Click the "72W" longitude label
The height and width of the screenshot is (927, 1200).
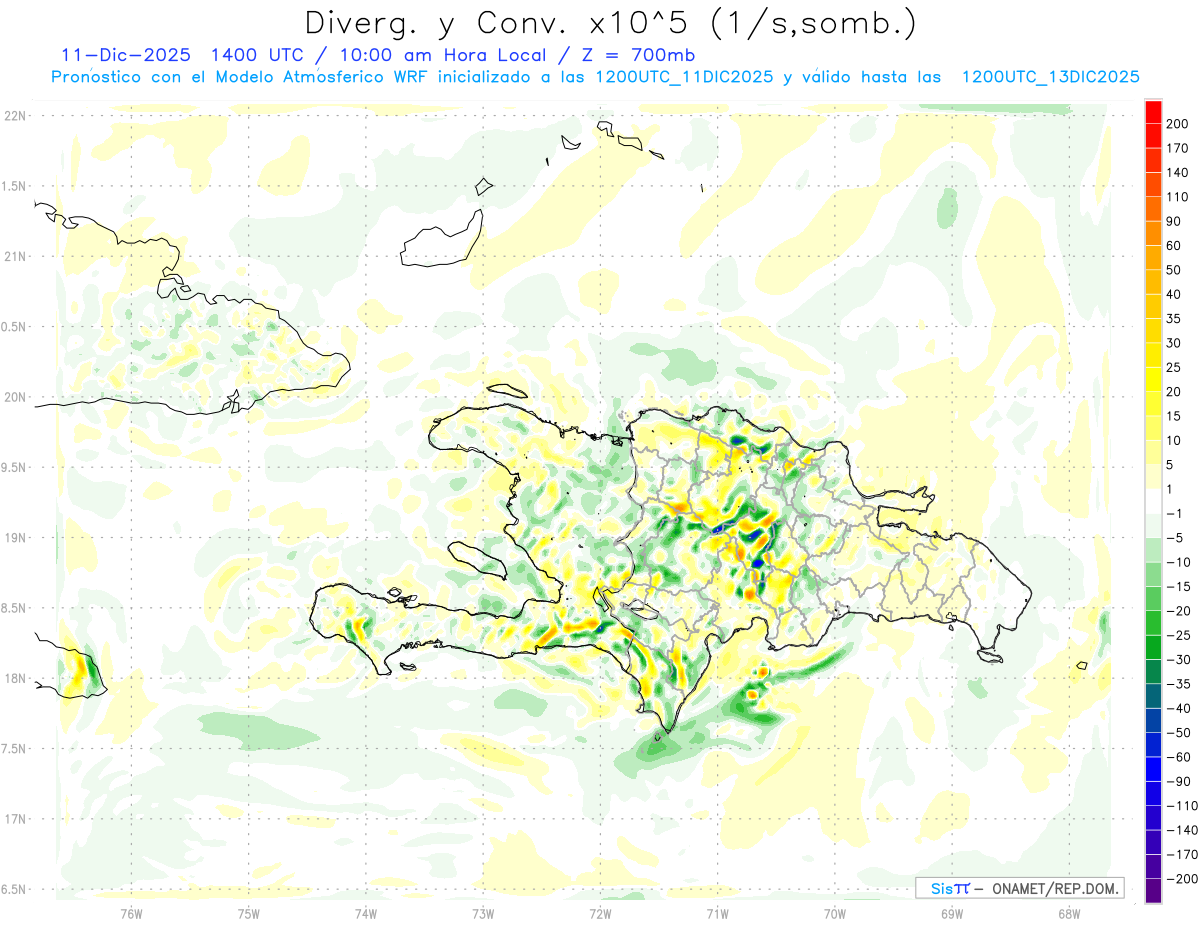tap(600, 914)
